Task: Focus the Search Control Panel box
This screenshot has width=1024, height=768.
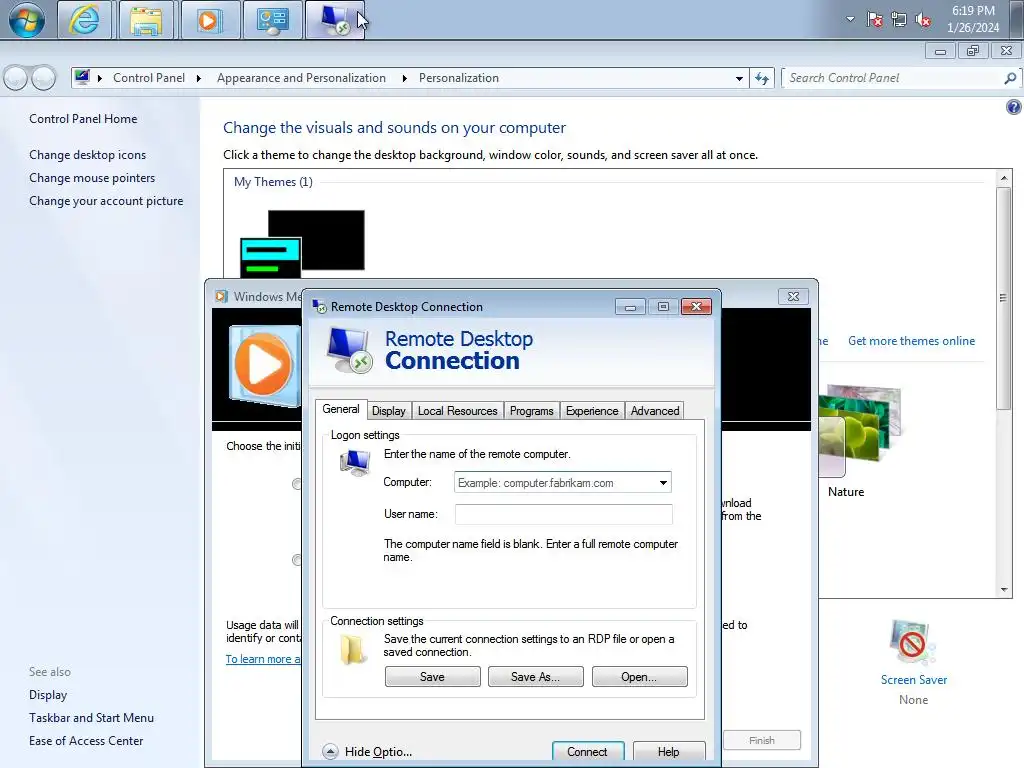Action: [x=892, y=78]
